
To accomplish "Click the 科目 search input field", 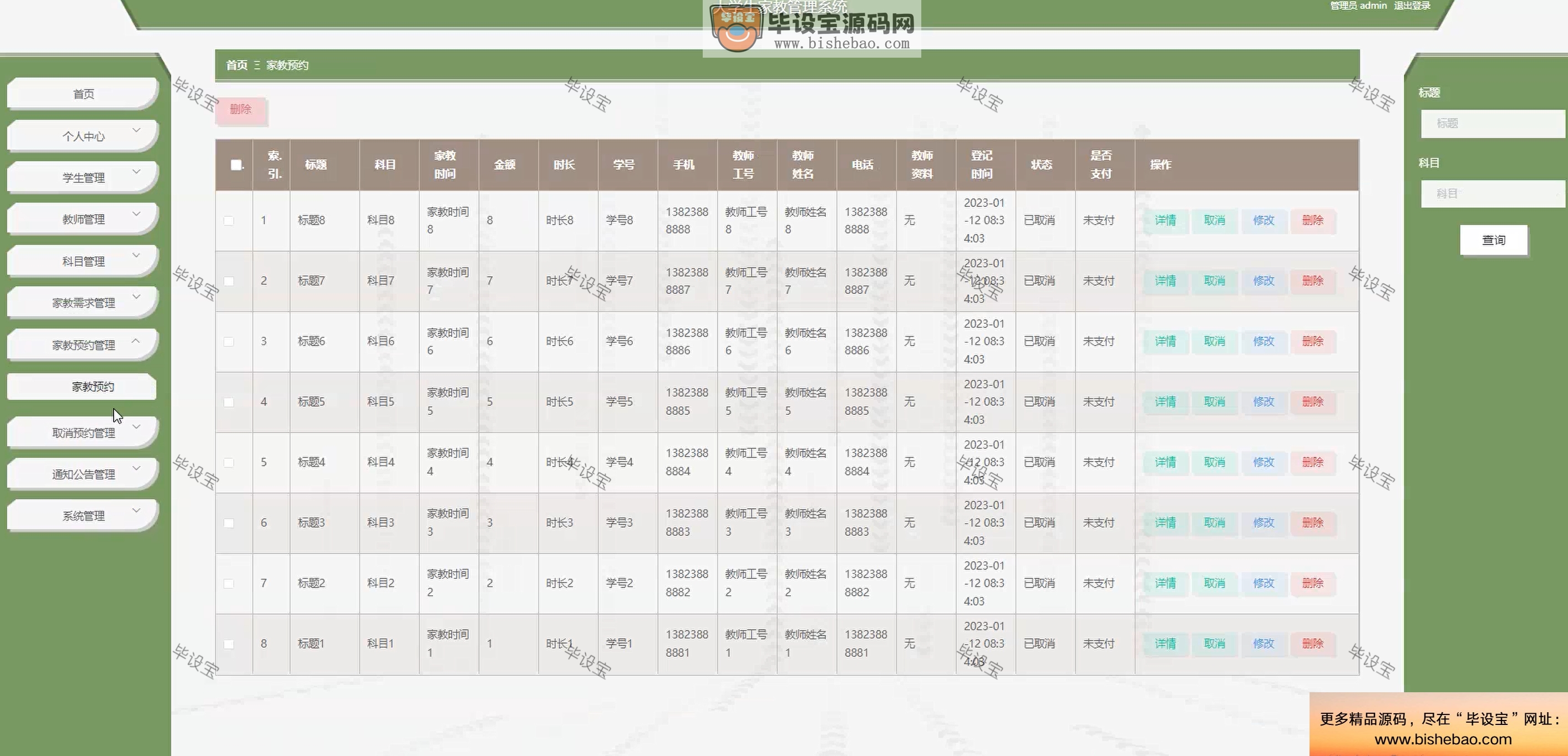I will tap(1493, 194).
